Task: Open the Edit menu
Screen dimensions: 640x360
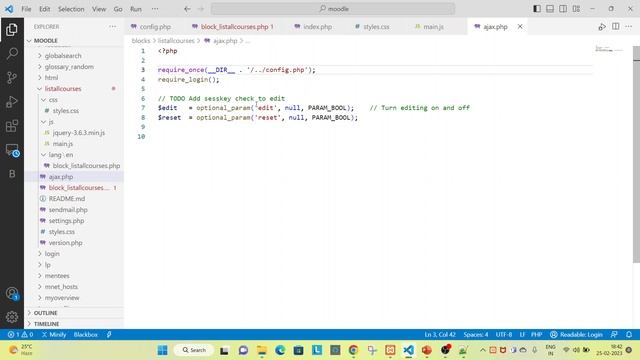Action: pos(45,9)
